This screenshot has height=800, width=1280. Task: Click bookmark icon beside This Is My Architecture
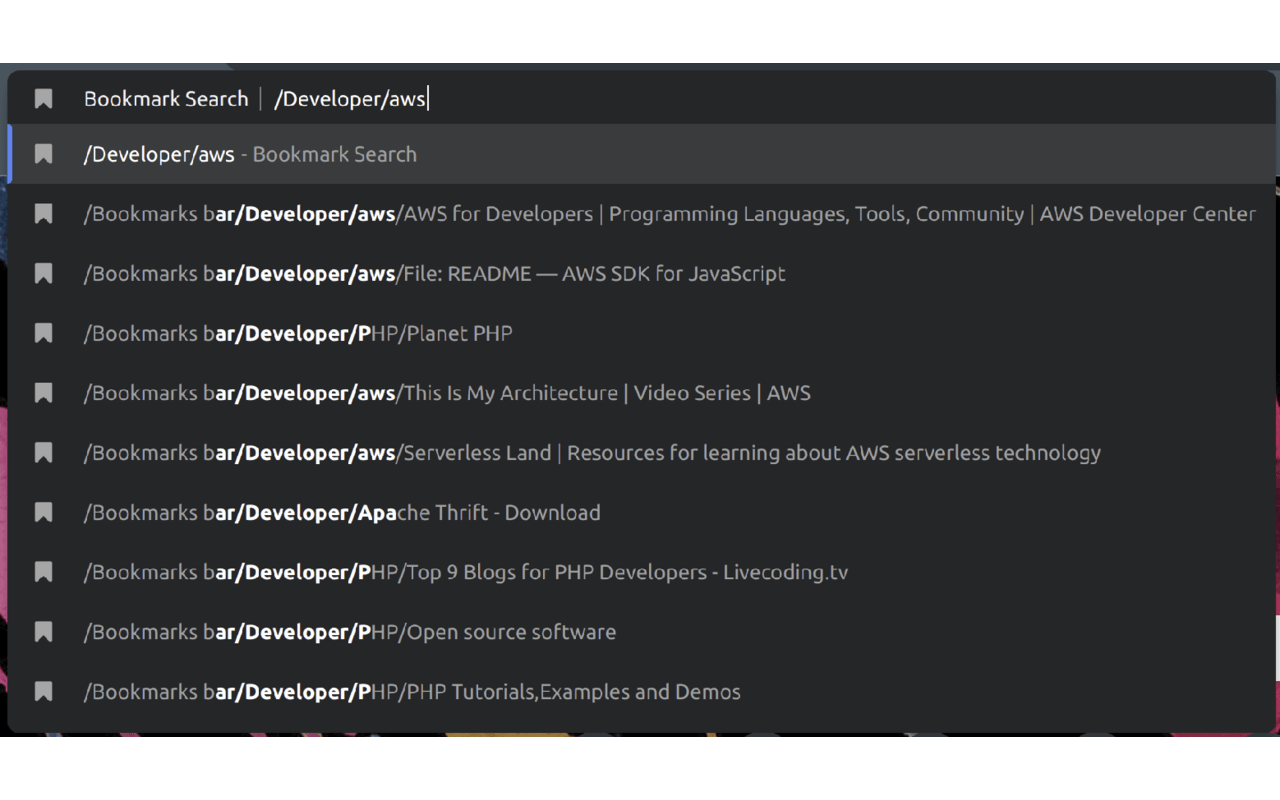point(43,393)
